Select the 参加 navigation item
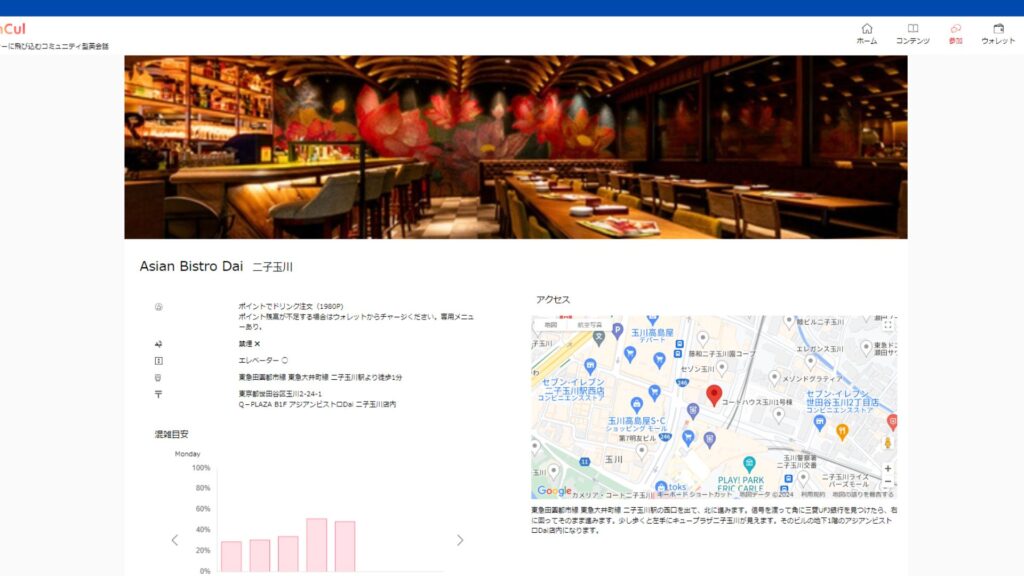The image size is (1024, 576). coord(955,33)
